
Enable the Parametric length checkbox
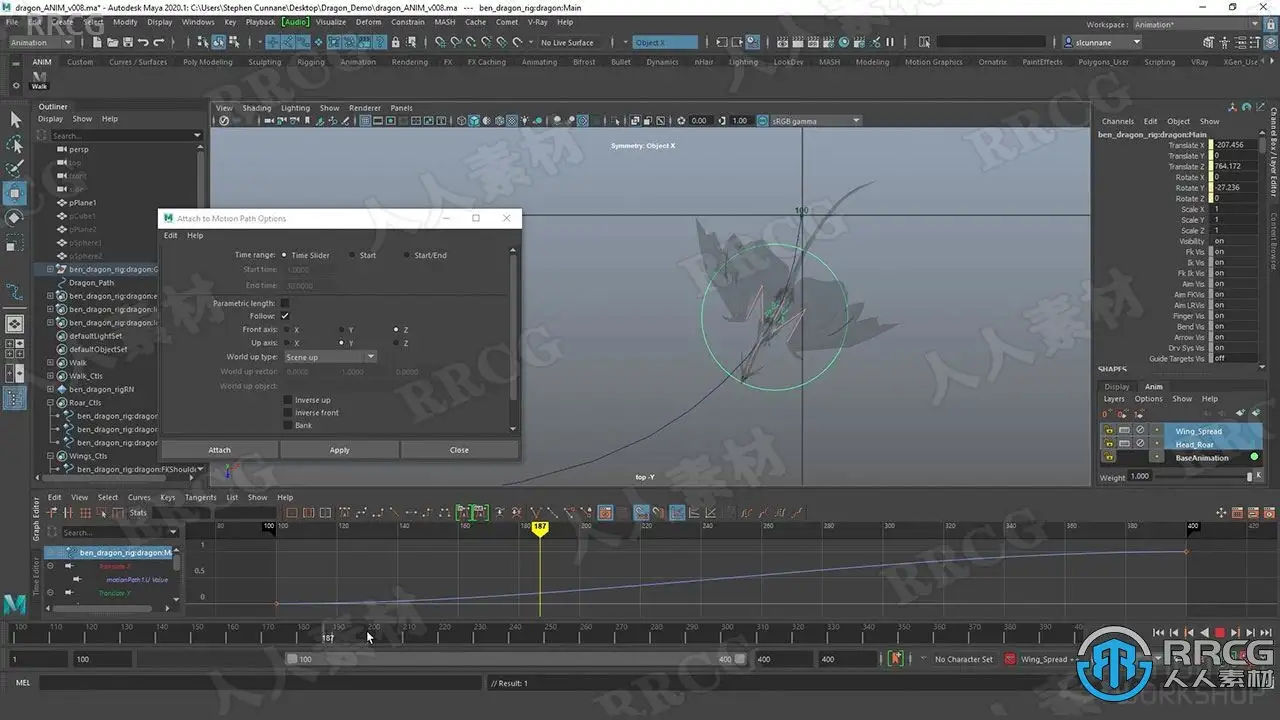click(x=285, y=303)
